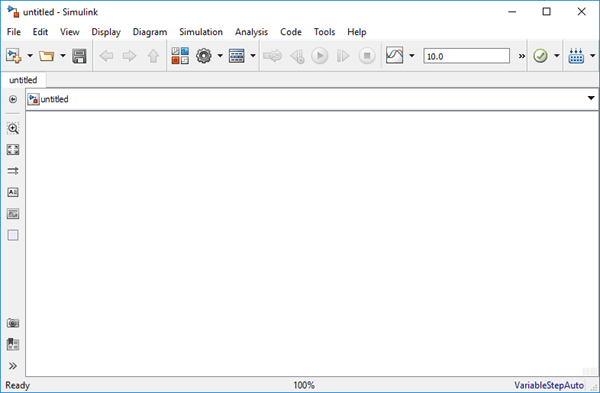Screen dimensions: 600x393
Task: Open the Model Explorer icon
Action: pos(237,56)
